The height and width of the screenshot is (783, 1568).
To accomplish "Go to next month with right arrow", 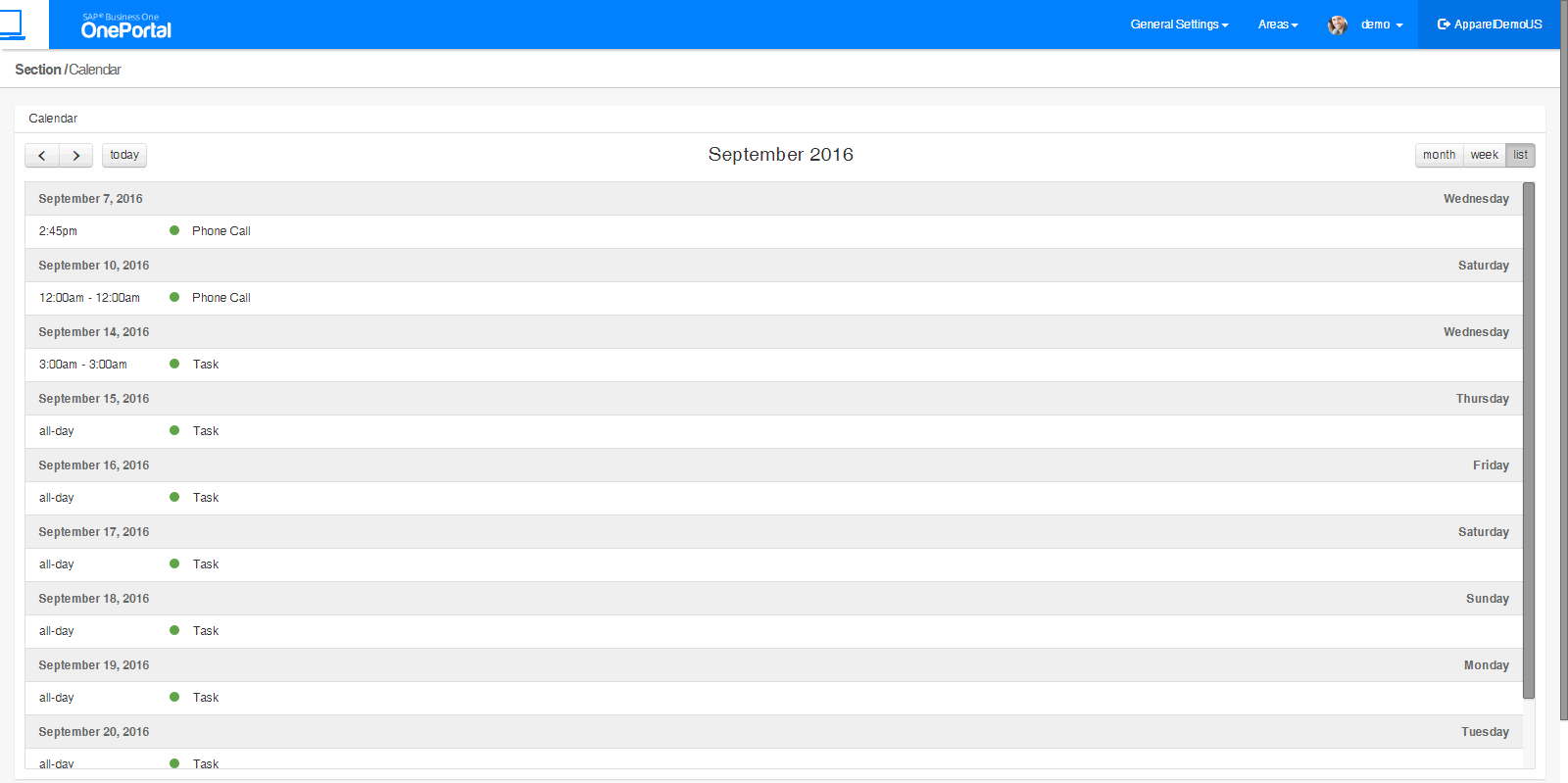I will (76, 156).
